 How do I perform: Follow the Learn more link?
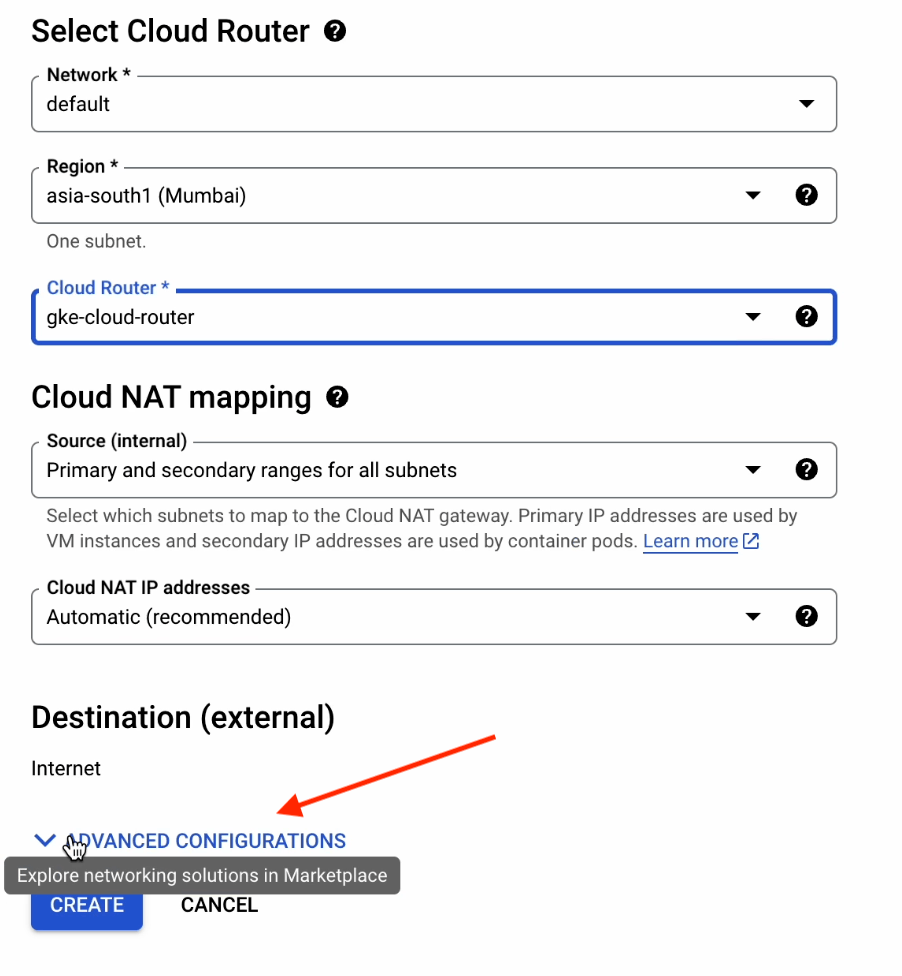690,542
